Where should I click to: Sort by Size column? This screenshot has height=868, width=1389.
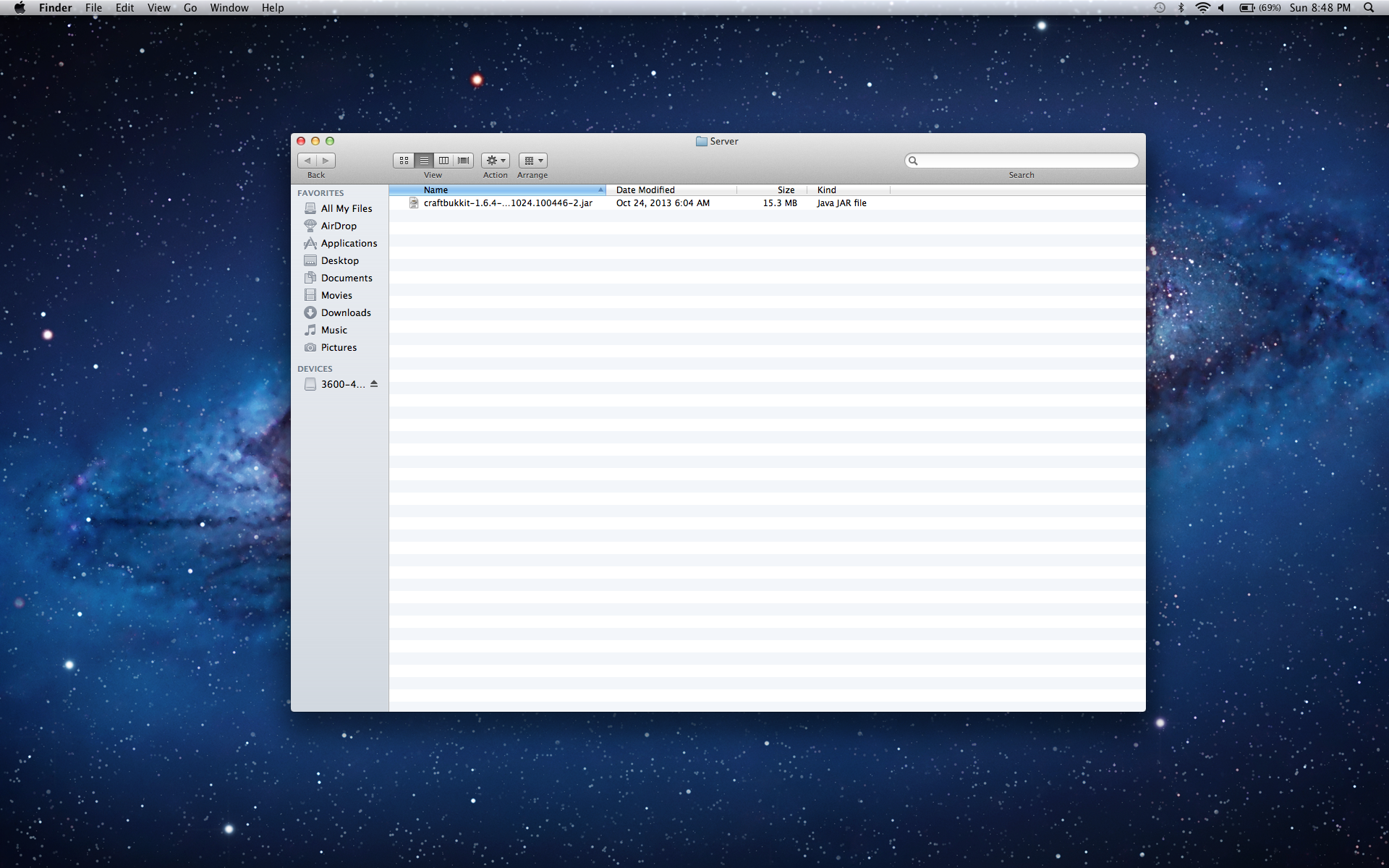pos(772,190)
